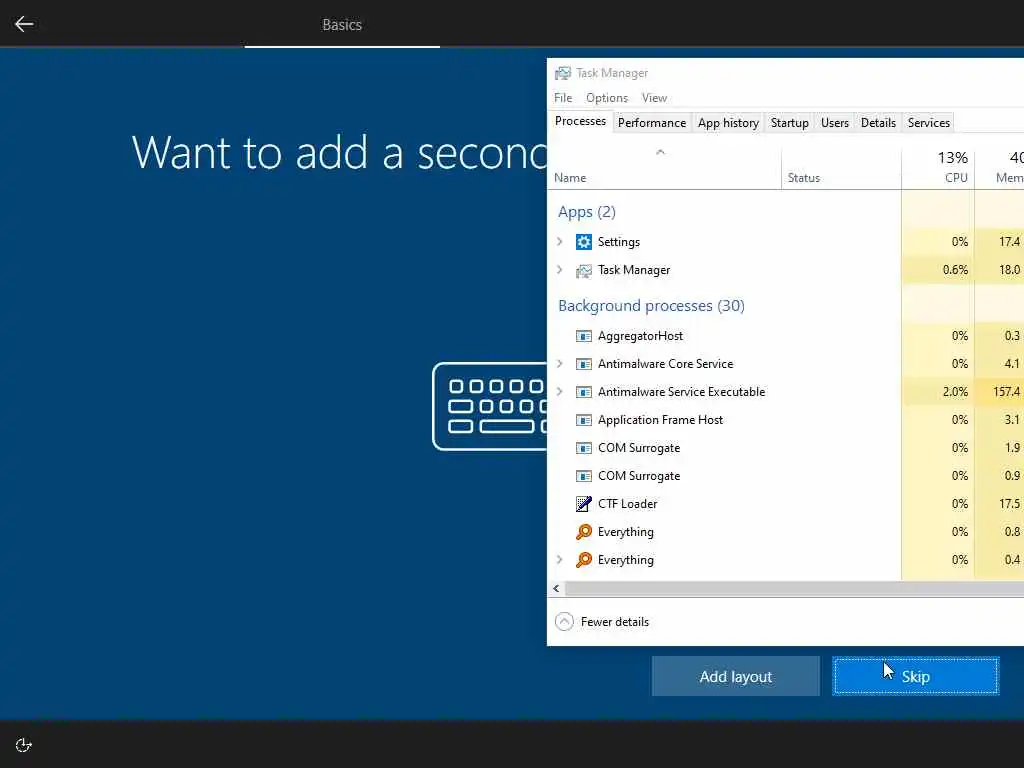Select the Apps (2) group header

coord(586,212)
